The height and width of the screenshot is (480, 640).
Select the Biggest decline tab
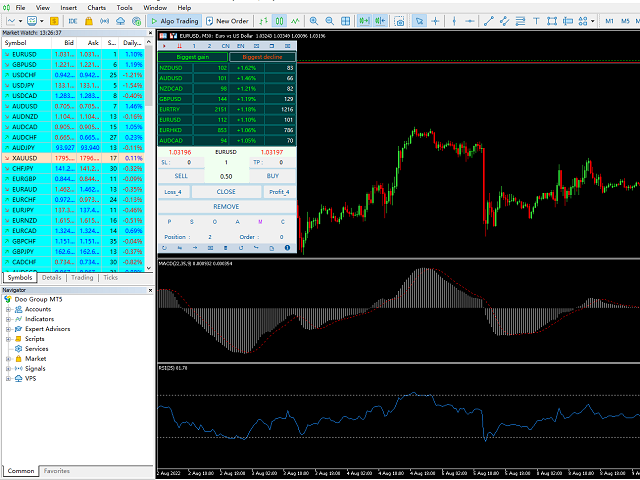[x=262, y=57]
